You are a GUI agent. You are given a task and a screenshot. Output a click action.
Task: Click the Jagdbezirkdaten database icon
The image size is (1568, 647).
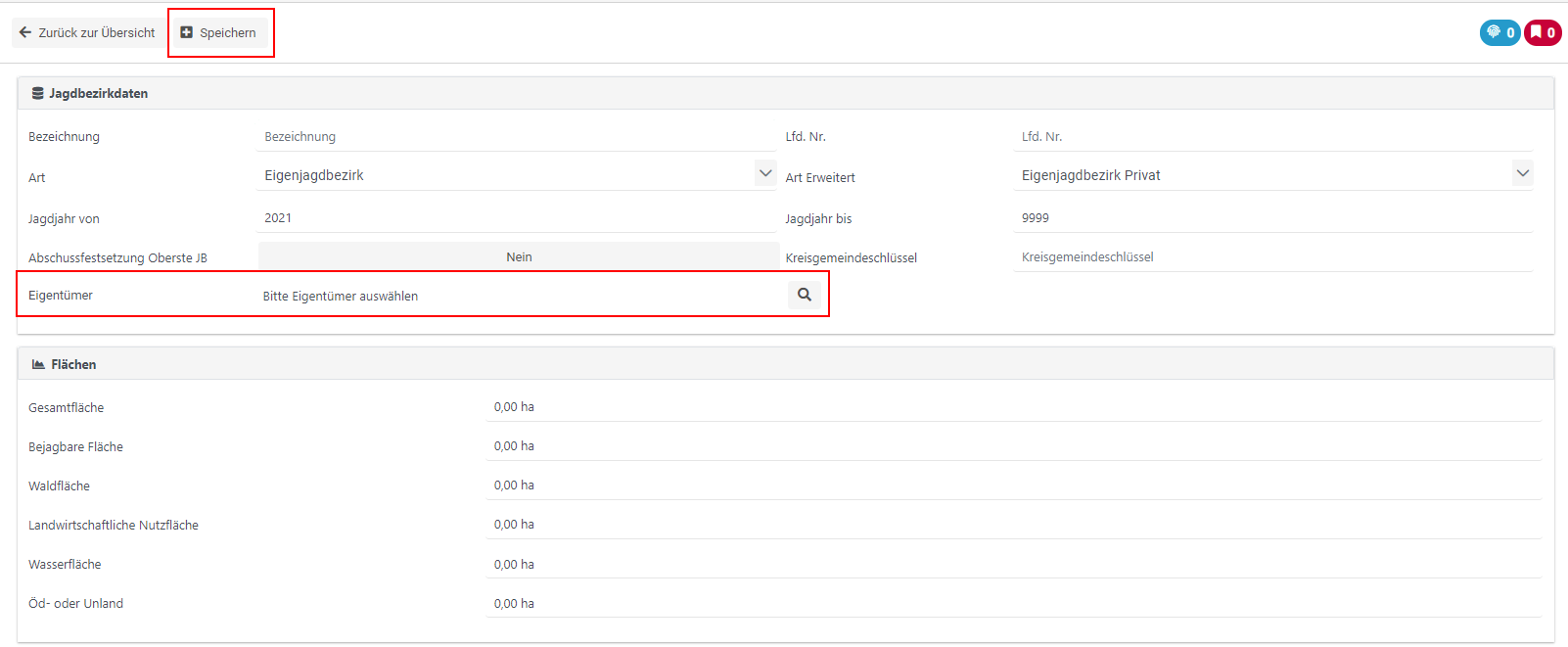(37, 94)
